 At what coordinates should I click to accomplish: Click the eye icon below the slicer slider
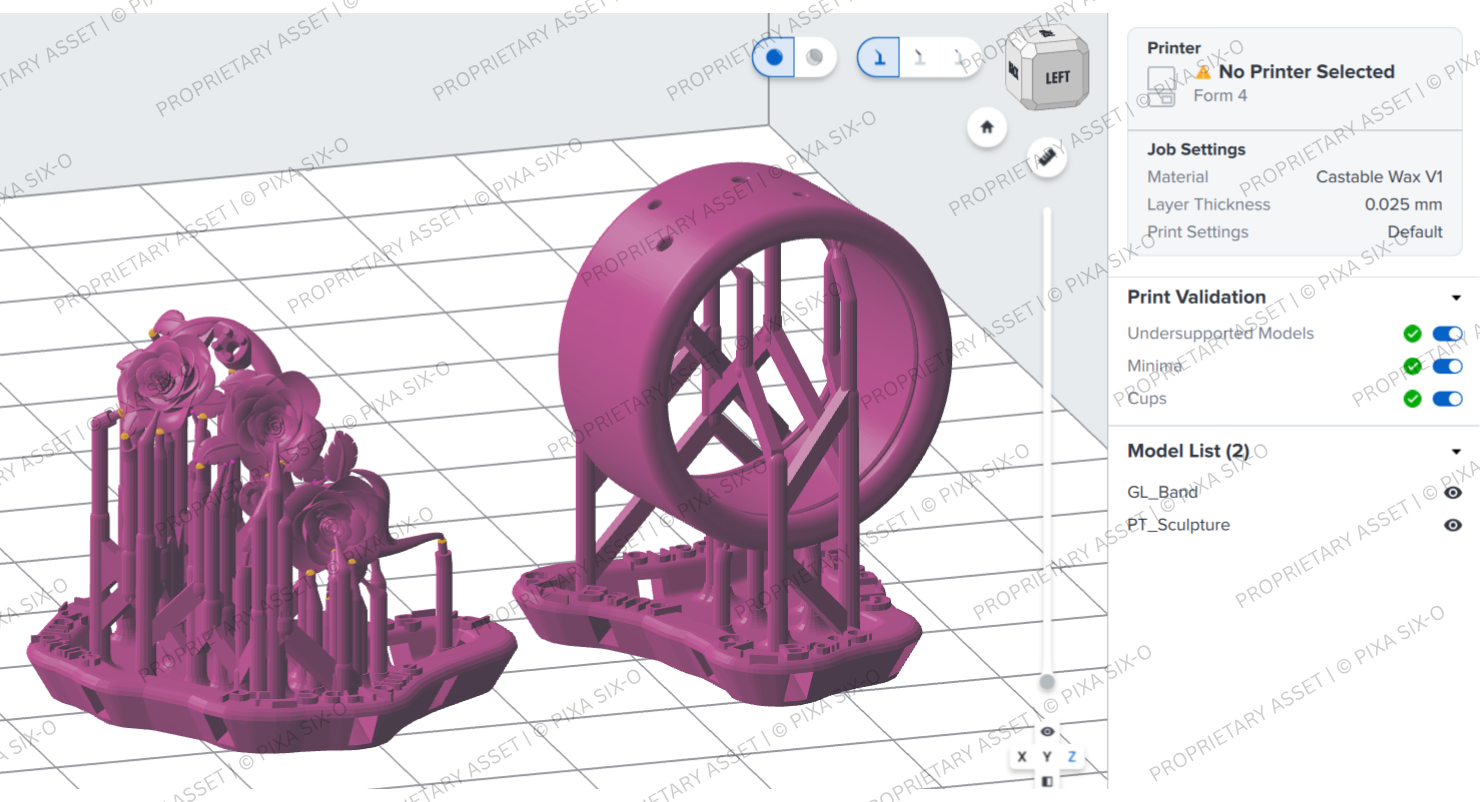(1047, 732)
